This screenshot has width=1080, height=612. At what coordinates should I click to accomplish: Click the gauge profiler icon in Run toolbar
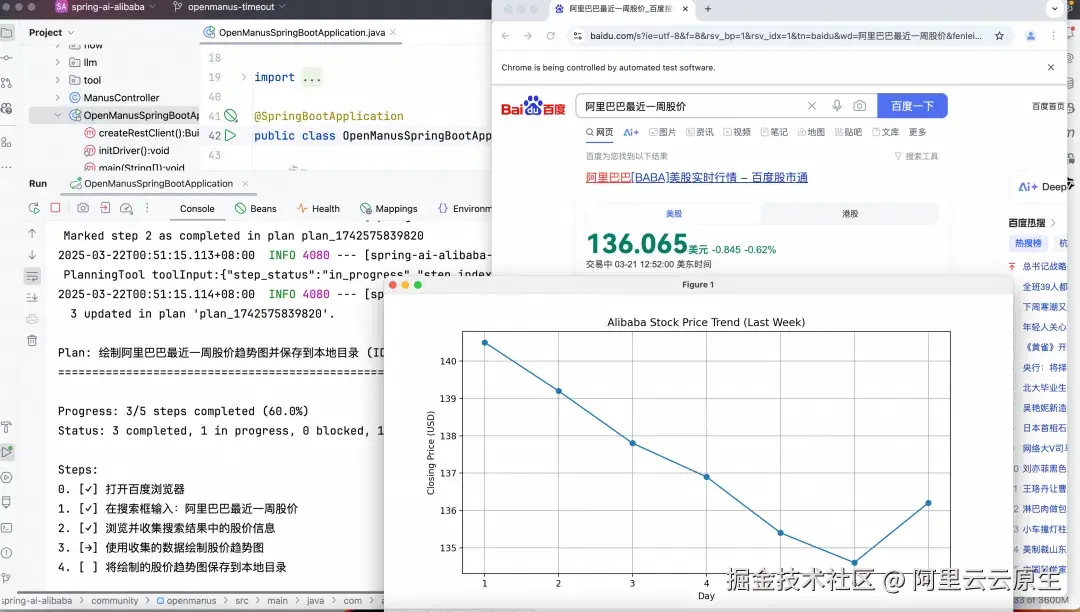click(126, 208)
